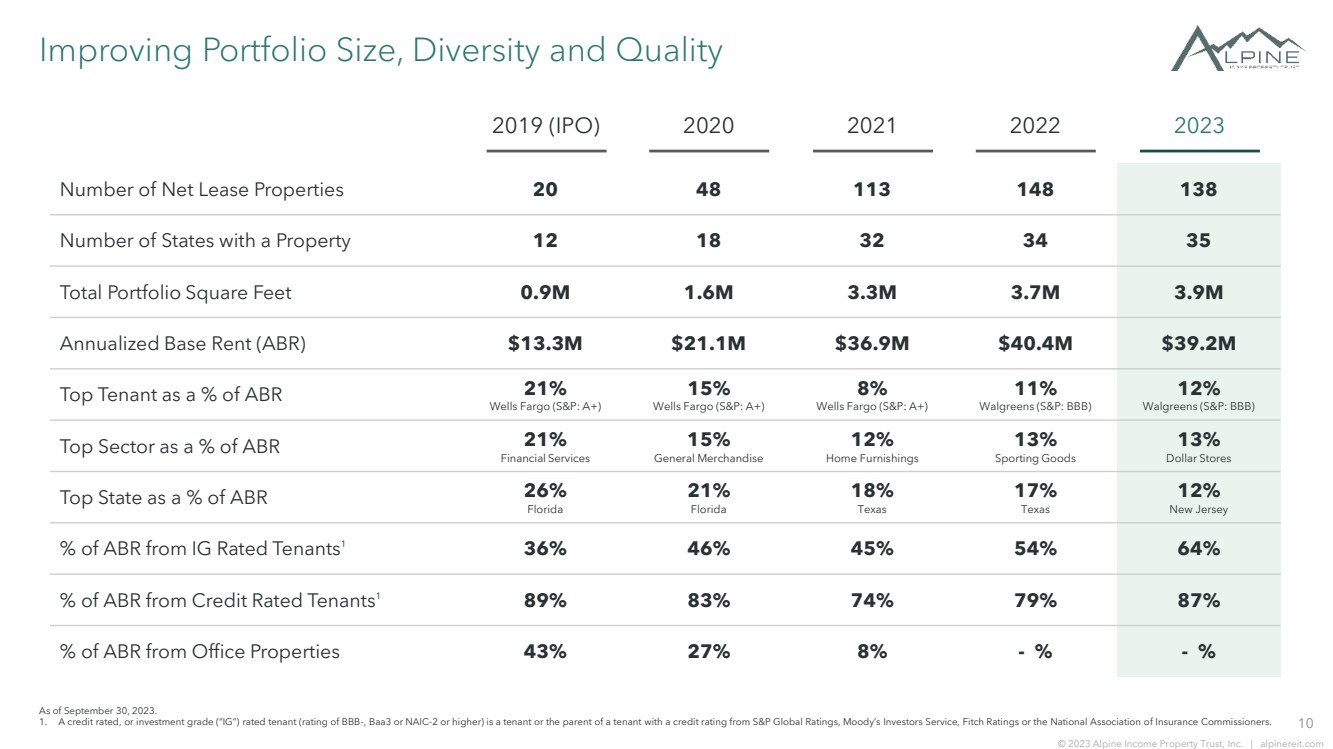
Task: Click the 2021 square feet value "3.3M"
Action: (x=872, y=293)
